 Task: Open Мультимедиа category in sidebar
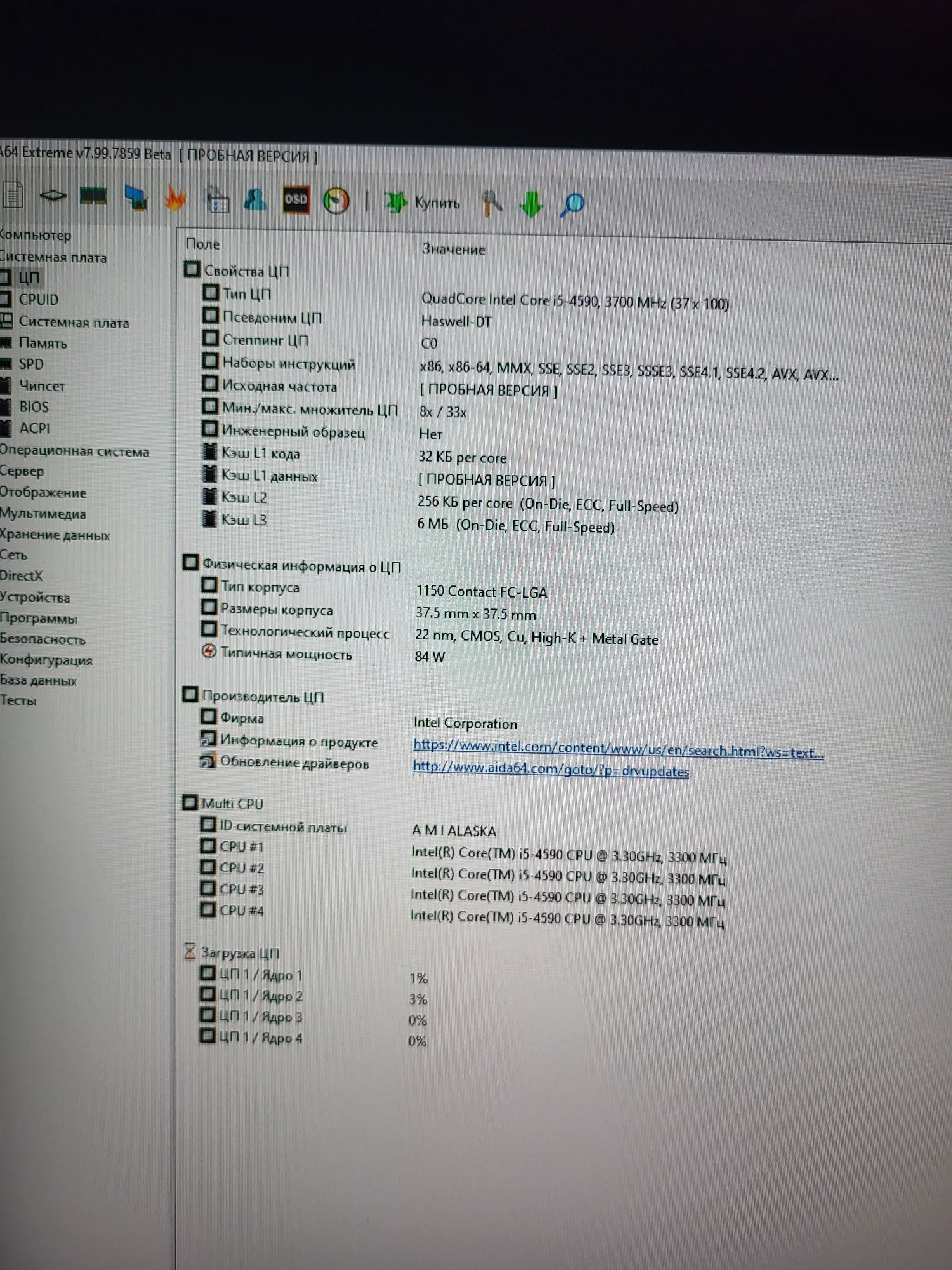pos(43,514)
